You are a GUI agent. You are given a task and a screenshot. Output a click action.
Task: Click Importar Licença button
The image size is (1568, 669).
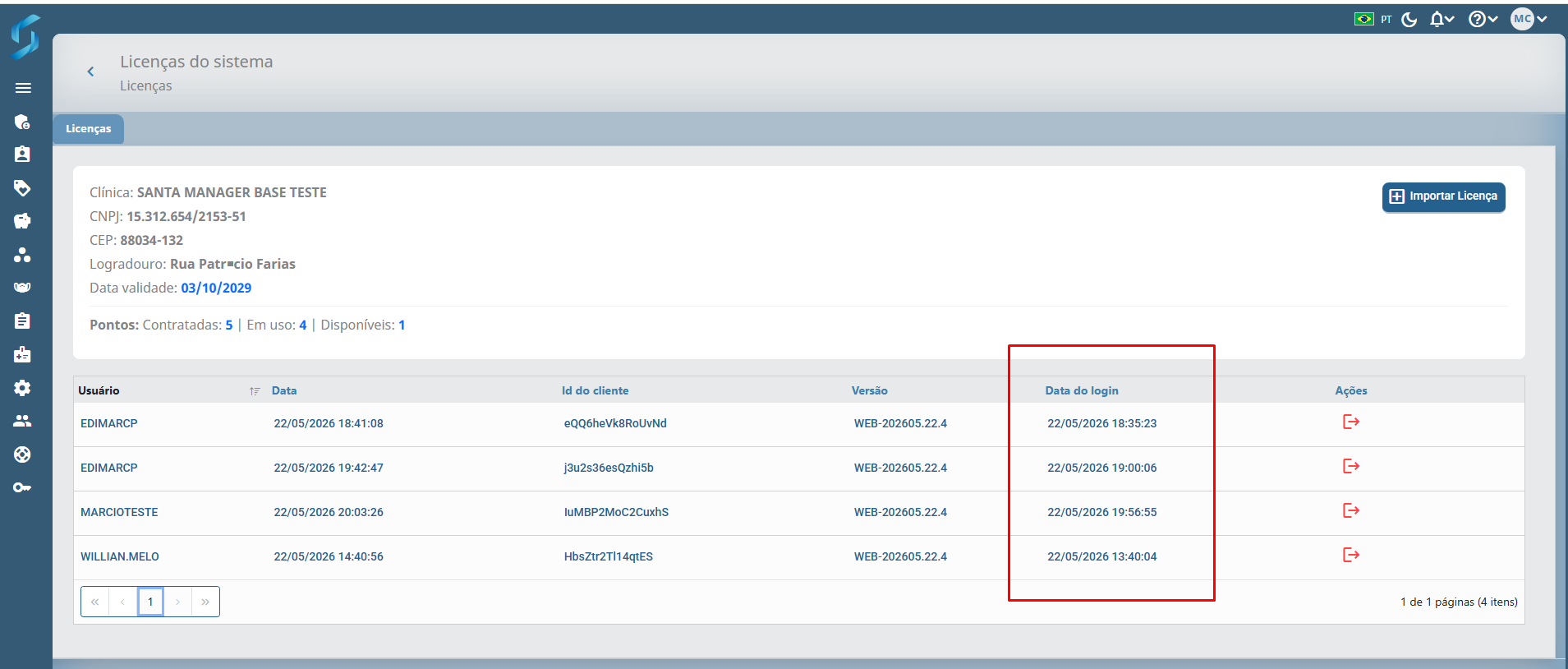[x=1443, y=196]
